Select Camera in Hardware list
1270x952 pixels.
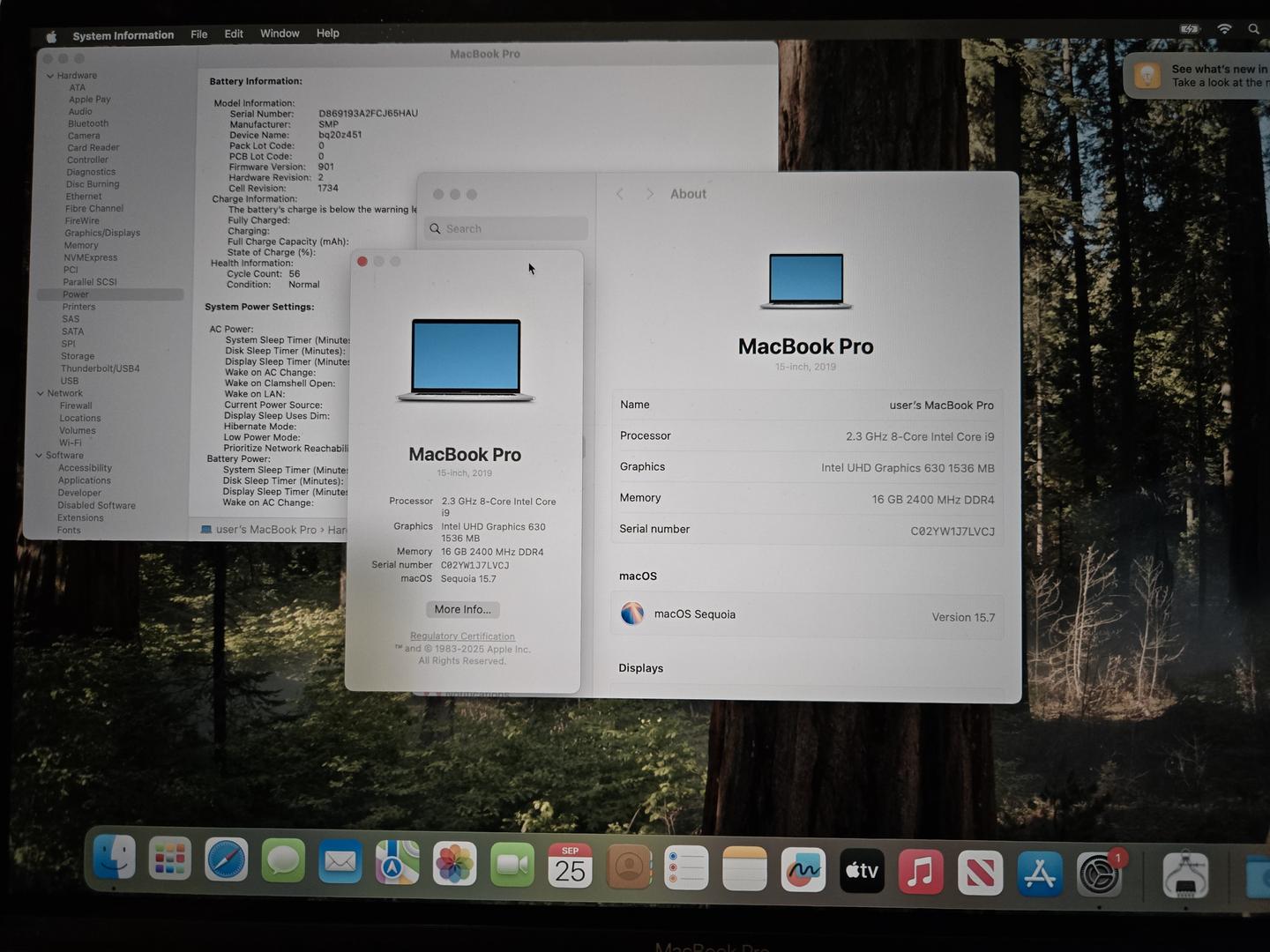[84, 136]
